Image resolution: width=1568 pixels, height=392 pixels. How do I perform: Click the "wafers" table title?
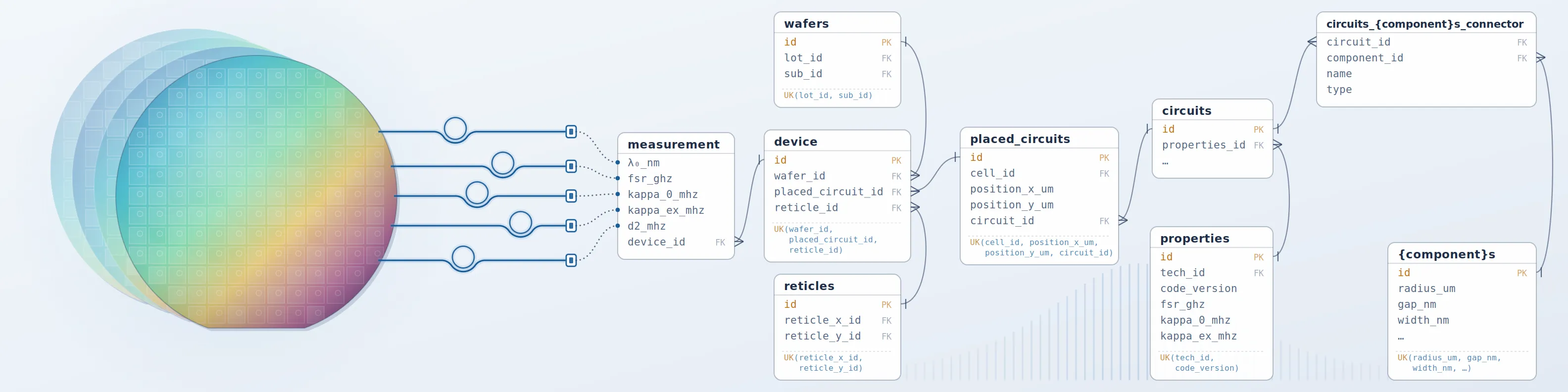coord(806,24)
